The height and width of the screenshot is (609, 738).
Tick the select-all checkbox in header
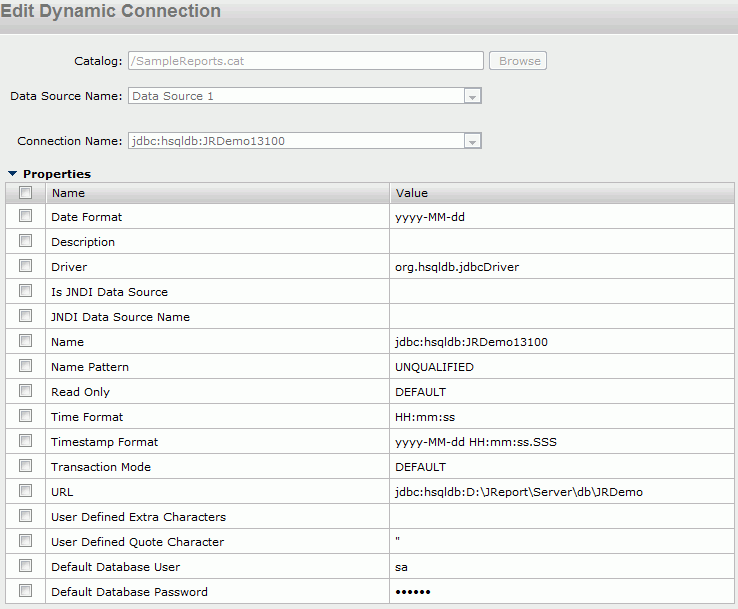(x=25, y=192)
